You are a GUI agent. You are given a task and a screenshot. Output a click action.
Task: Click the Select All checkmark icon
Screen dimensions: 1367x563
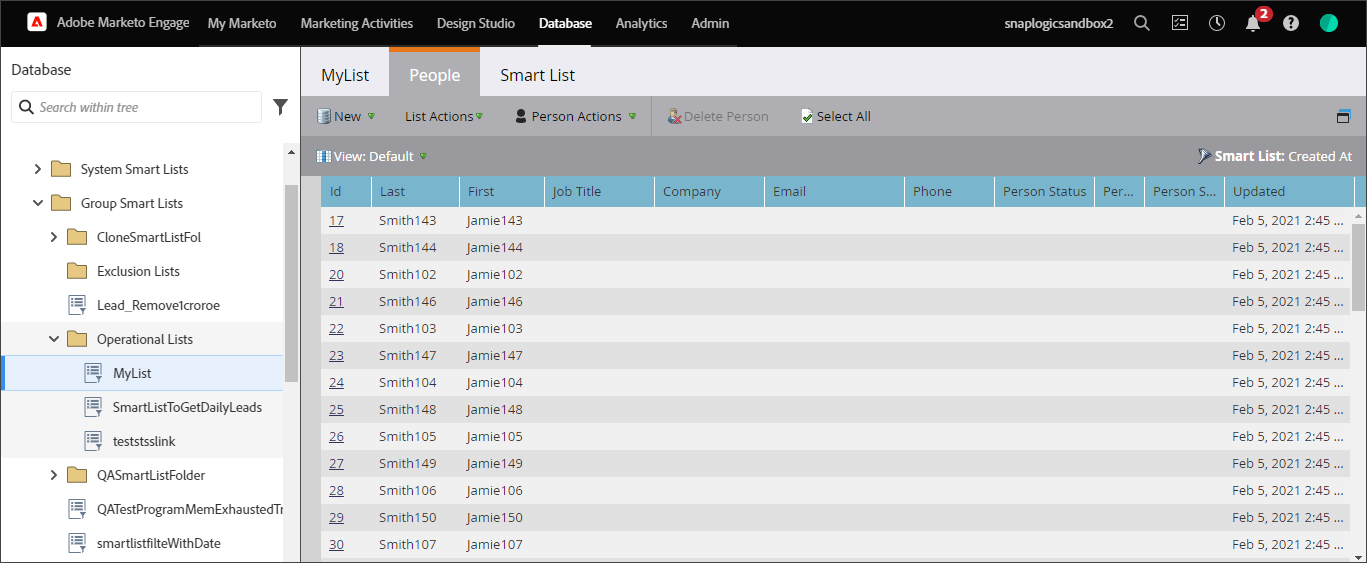click(x=807, y=117)
